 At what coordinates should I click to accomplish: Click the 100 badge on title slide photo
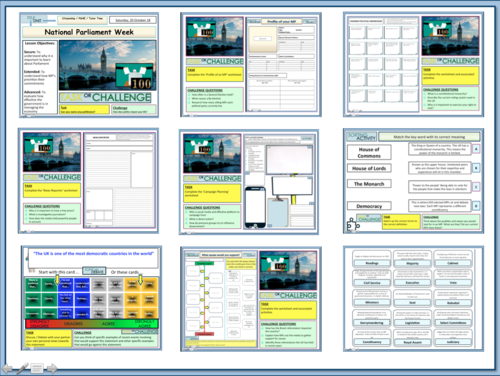click(135, 77)
